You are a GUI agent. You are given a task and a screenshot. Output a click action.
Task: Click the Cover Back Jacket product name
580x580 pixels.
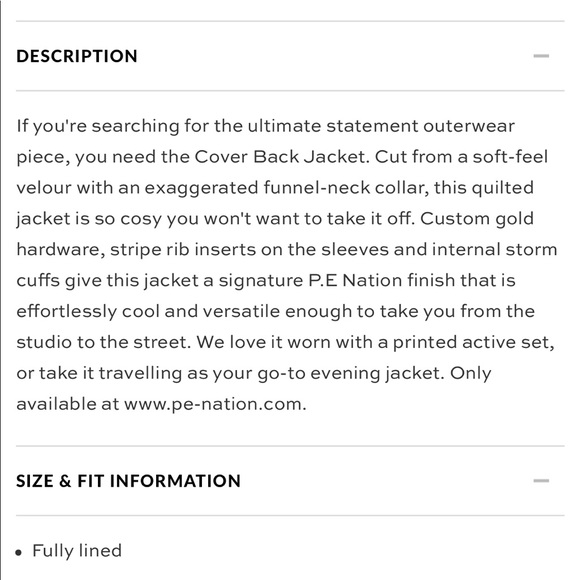280,157
